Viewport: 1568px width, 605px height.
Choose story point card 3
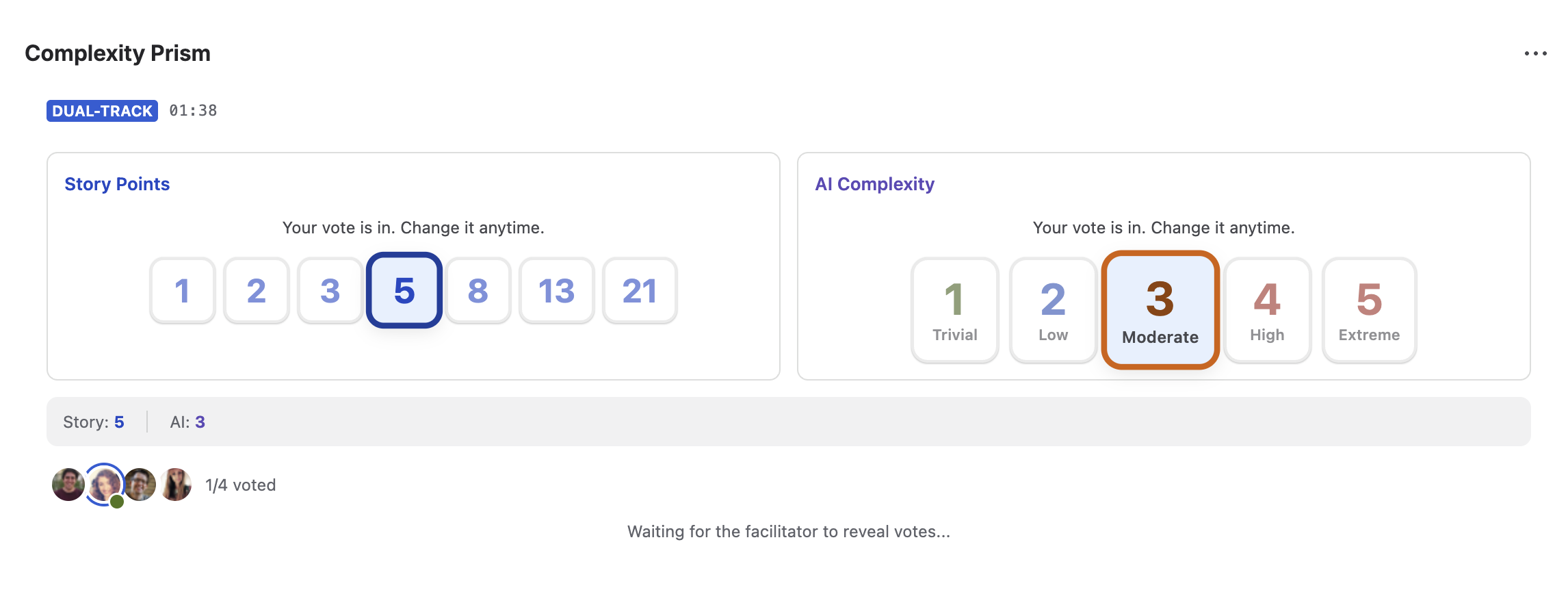pyautogui.click(x=330, y=291)
